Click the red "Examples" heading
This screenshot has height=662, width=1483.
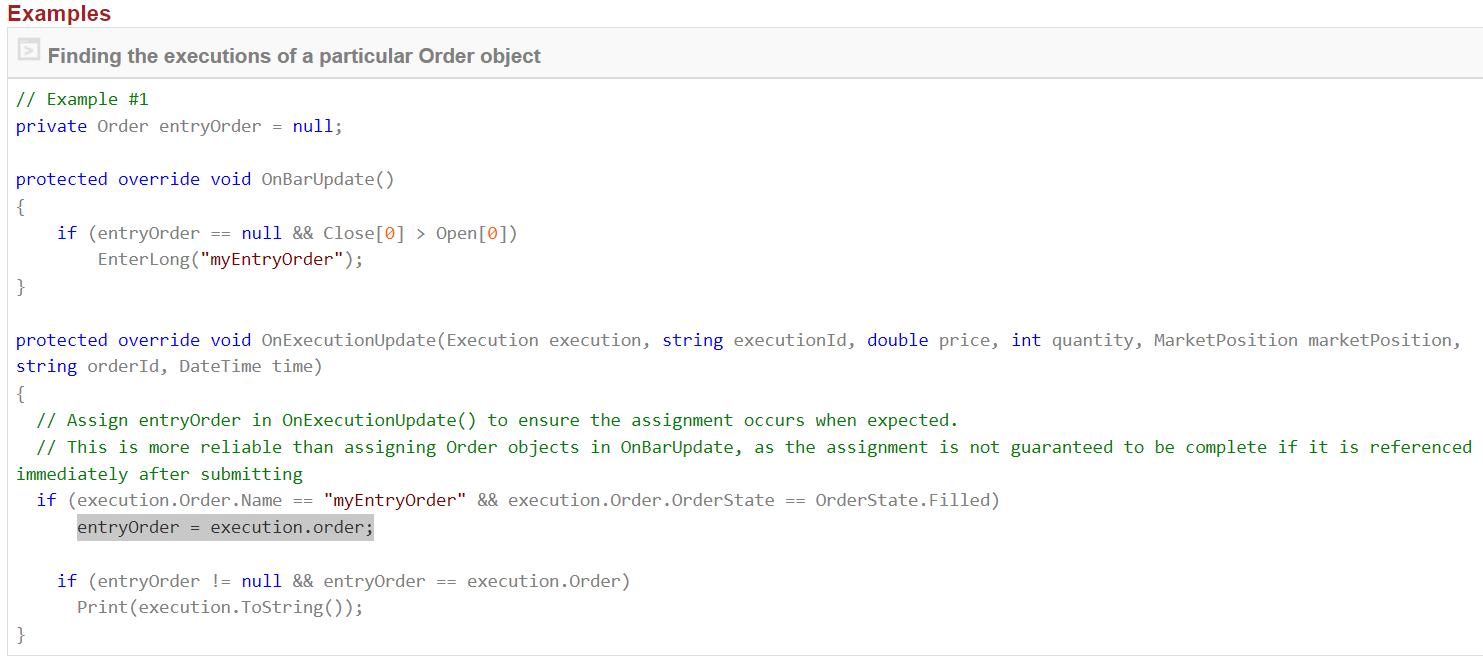coord(59,14)
